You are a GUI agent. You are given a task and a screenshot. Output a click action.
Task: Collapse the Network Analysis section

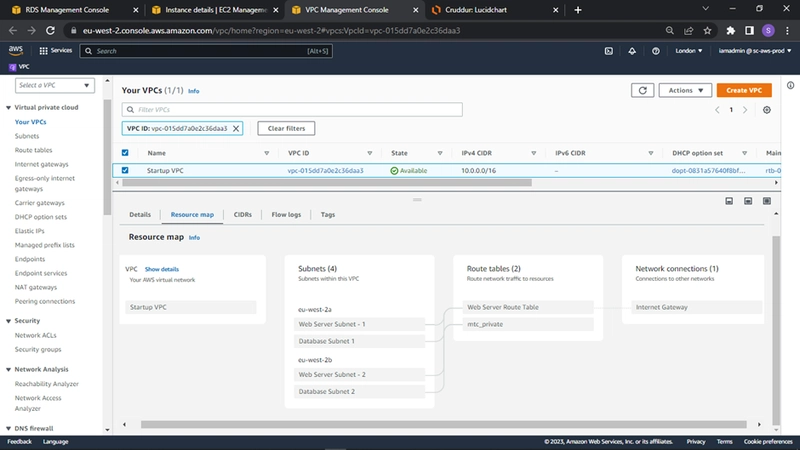9,369
